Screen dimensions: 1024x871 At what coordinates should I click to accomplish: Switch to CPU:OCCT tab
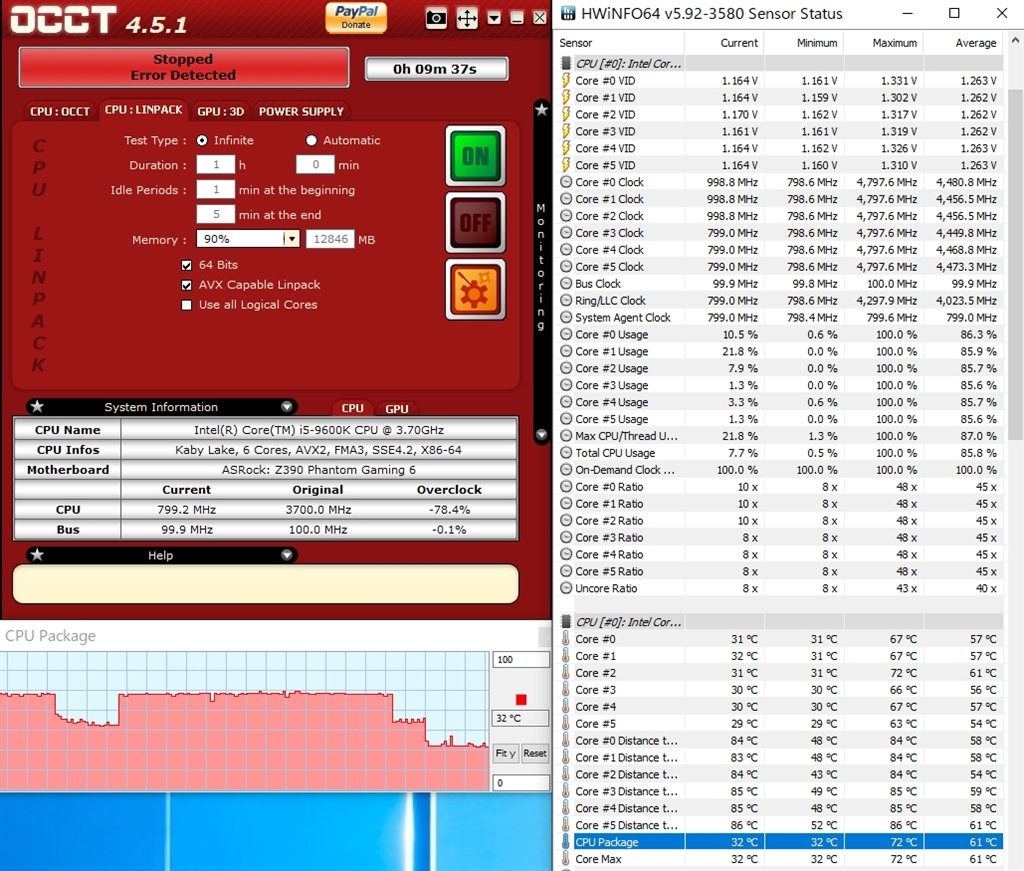(59, 111)
